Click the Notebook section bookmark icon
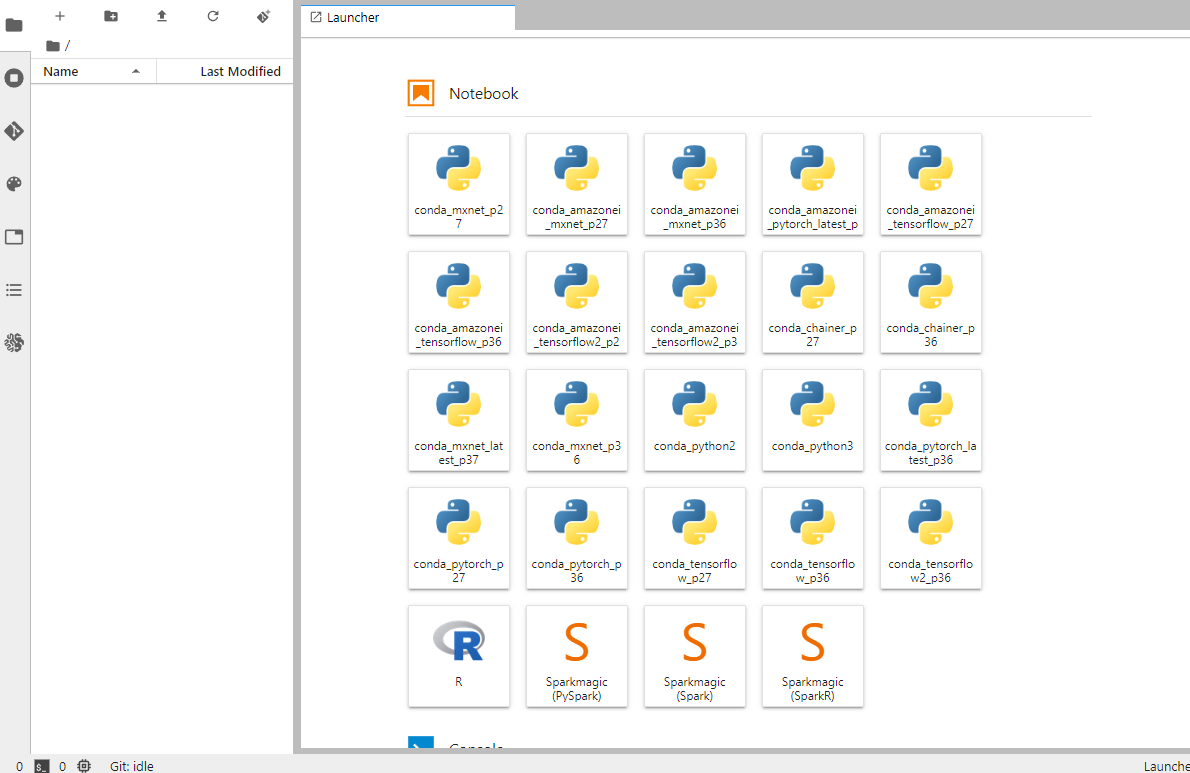The width and height of the screenshot is (1190, 773). click(x=421, y=93)
